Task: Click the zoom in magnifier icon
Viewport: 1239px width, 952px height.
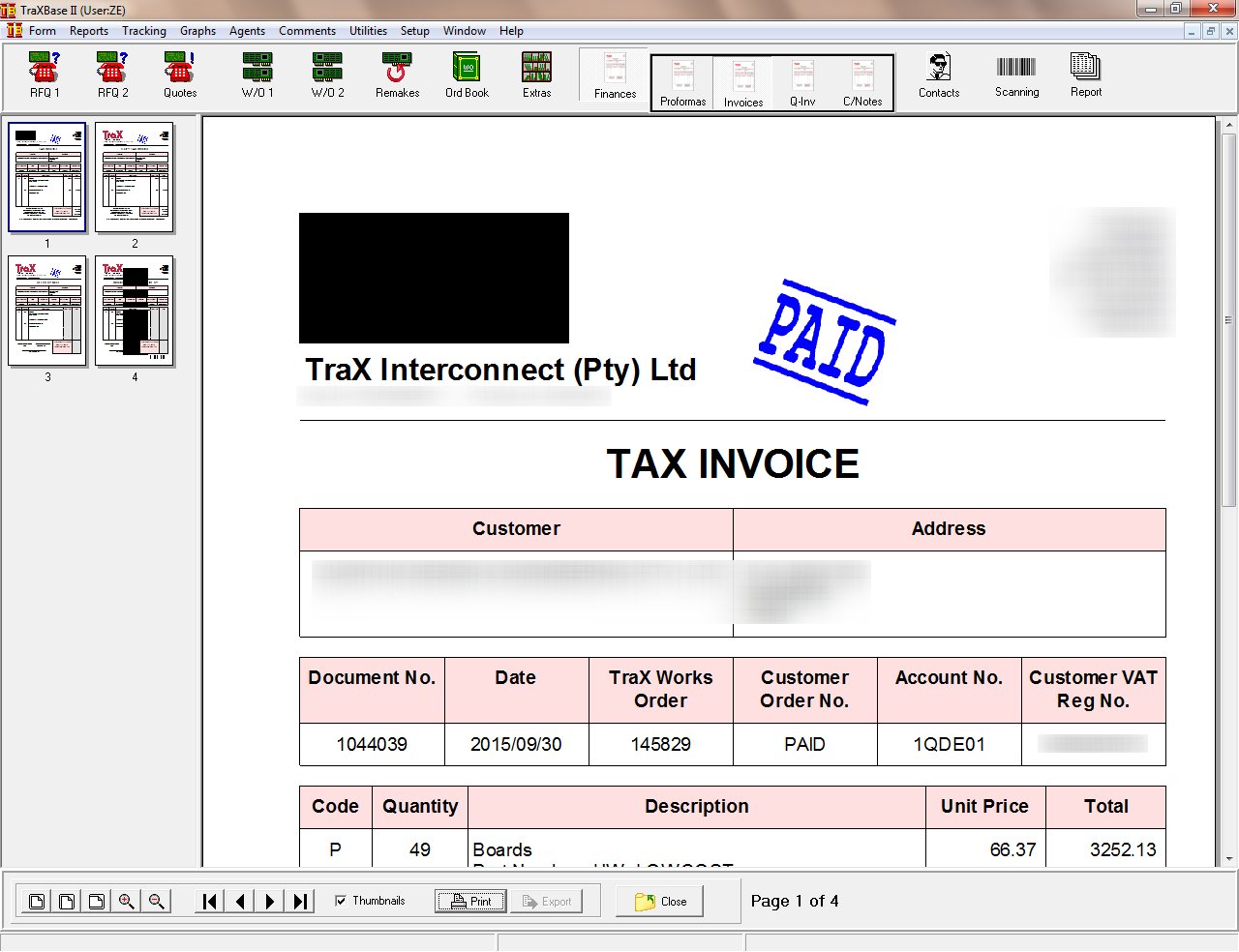Action: coord(126,902)
